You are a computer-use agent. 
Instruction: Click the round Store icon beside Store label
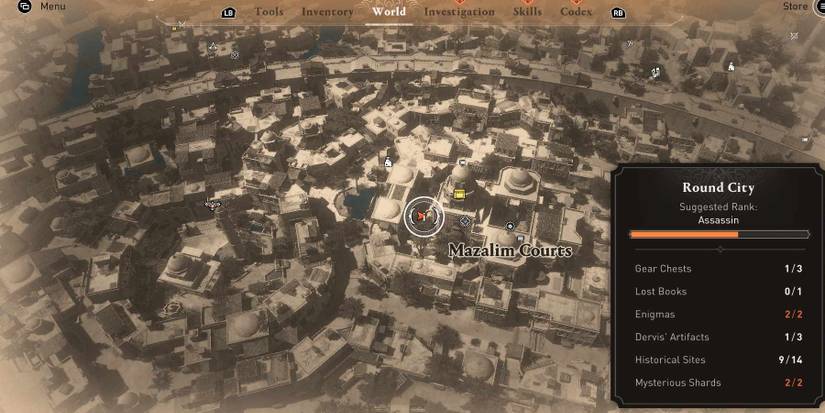tap(819, 6)
